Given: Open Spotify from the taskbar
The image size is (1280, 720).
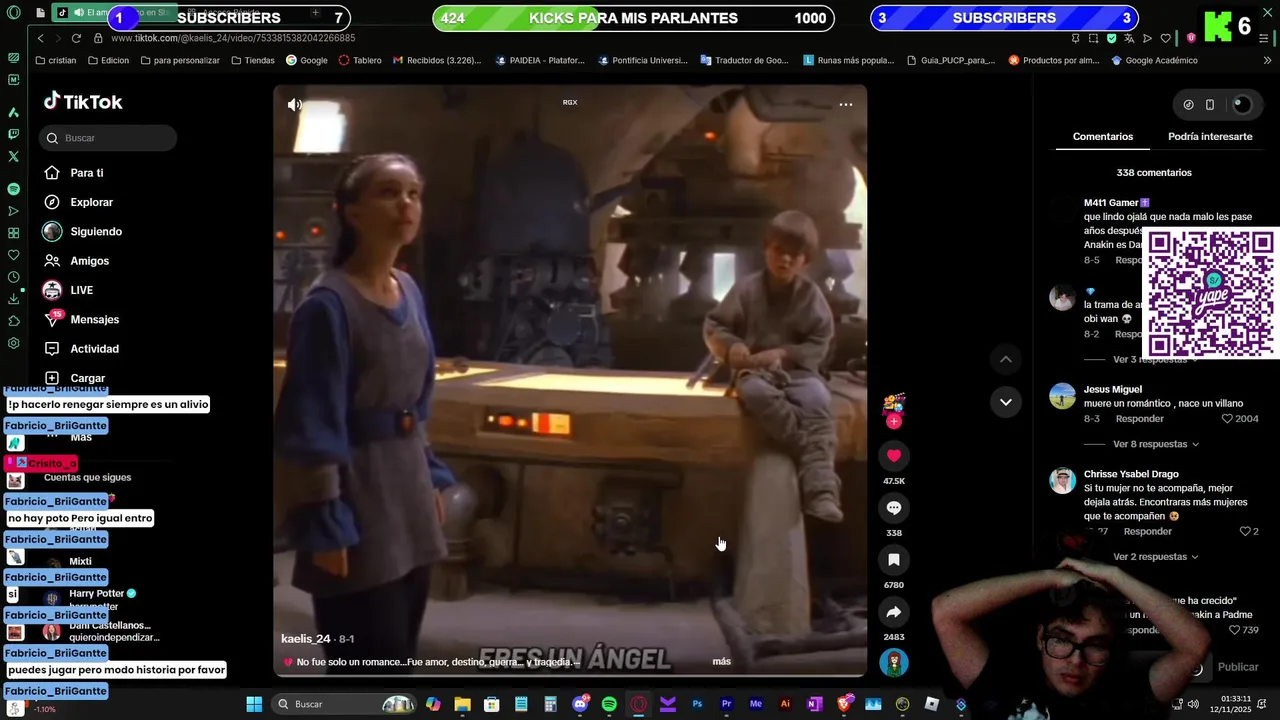Looking at the screenshot, I should coord(609,704).
